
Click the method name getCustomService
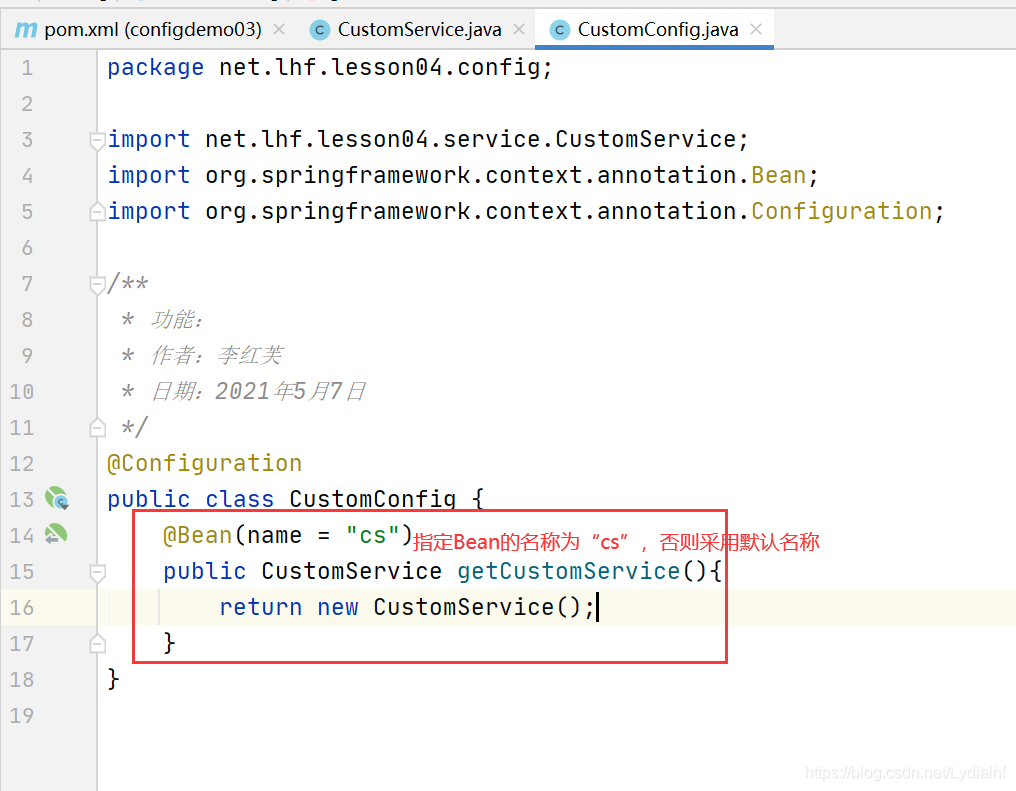coord(569,571)
